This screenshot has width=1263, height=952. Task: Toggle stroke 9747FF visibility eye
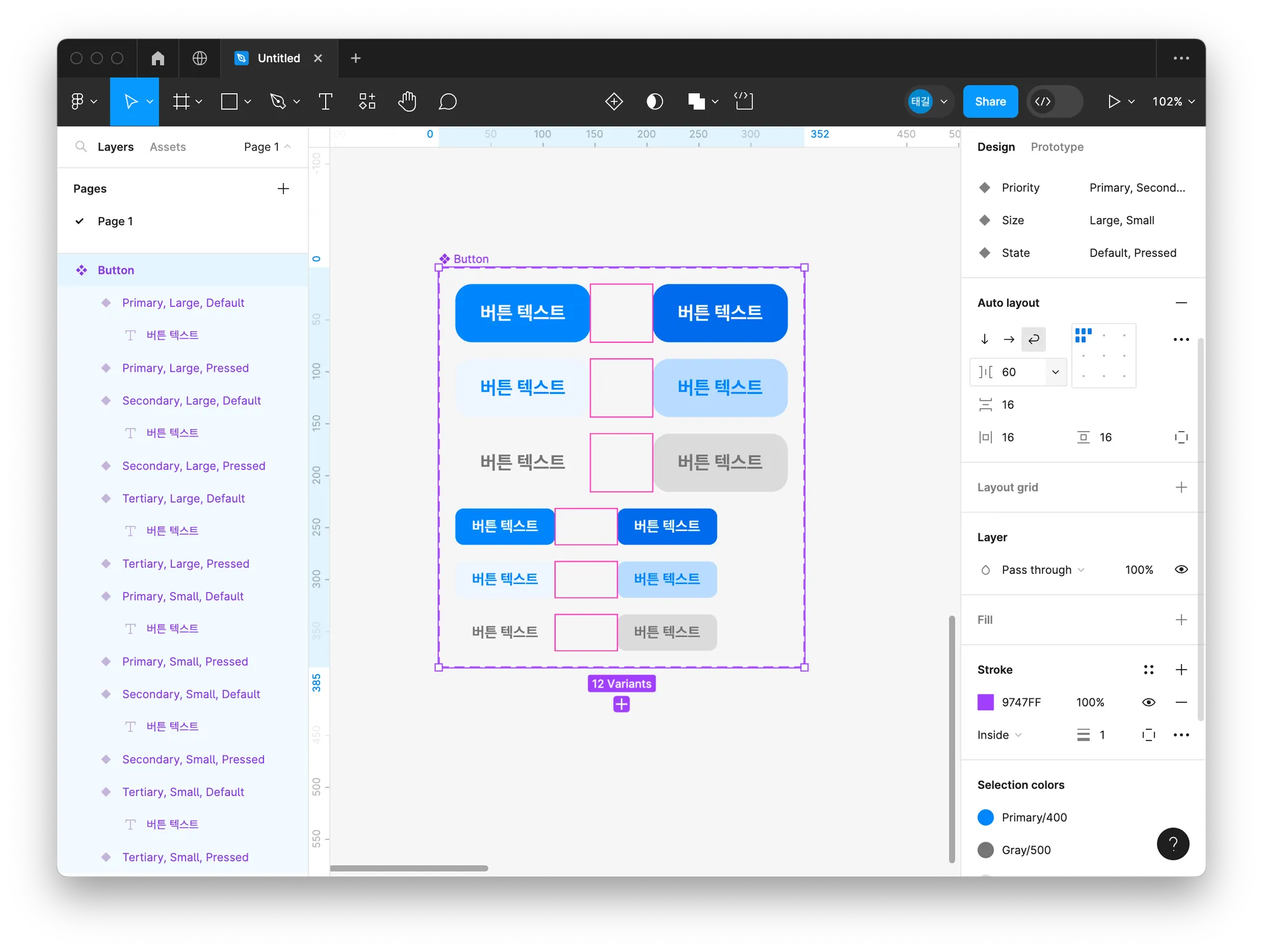pos(1148,702)
